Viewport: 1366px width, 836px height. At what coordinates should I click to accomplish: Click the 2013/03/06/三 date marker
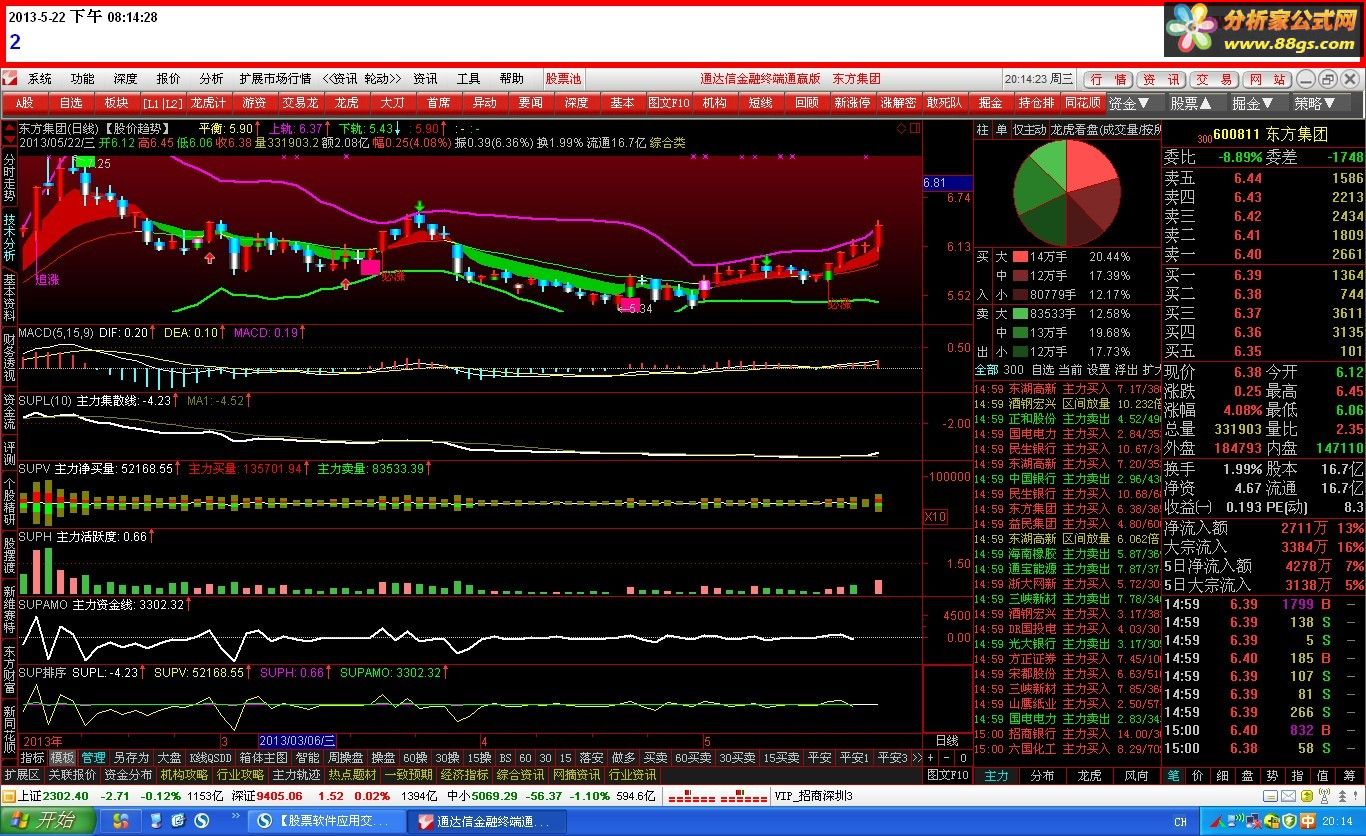tap(297, 740)
